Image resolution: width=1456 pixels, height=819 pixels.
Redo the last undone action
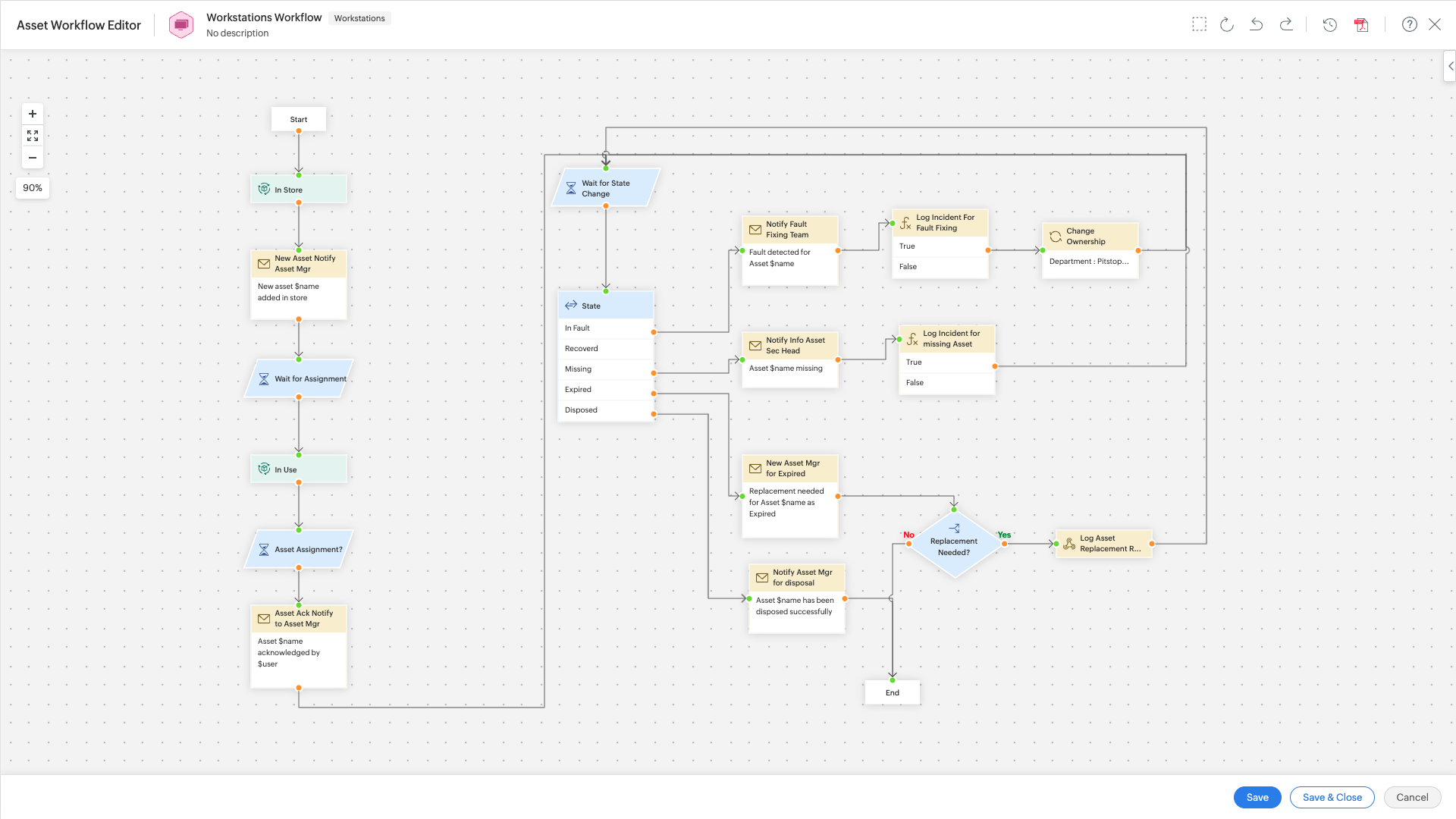click(x=1286, y=24)
